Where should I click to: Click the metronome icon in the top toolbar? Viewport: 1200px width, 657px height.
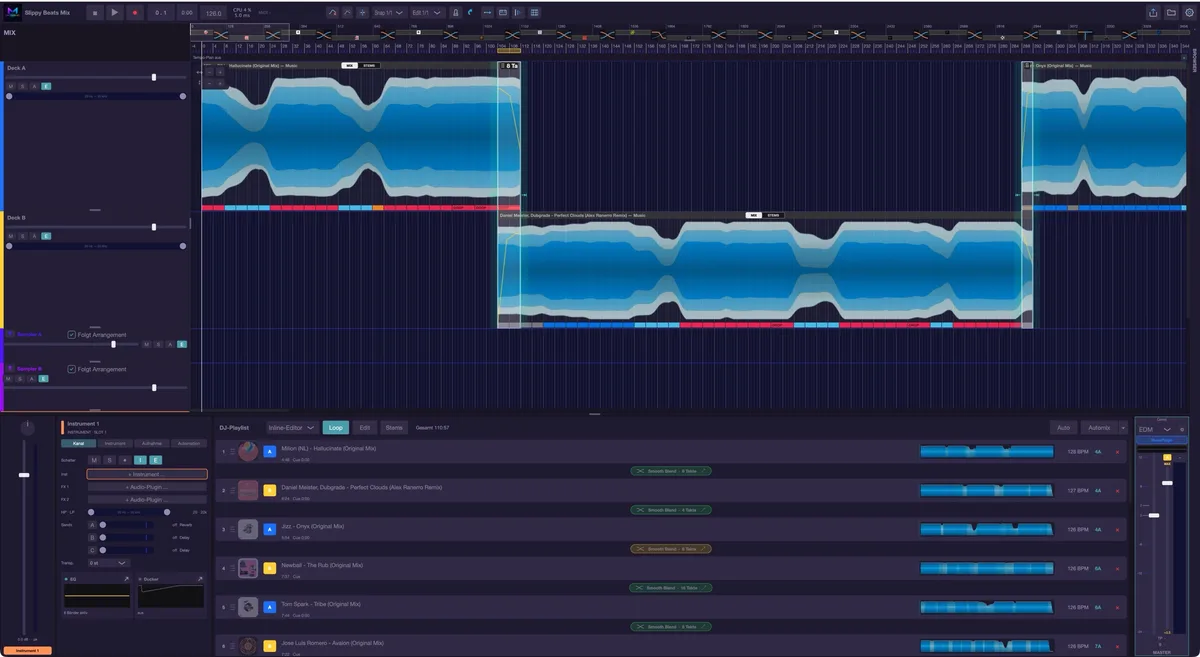455,13
